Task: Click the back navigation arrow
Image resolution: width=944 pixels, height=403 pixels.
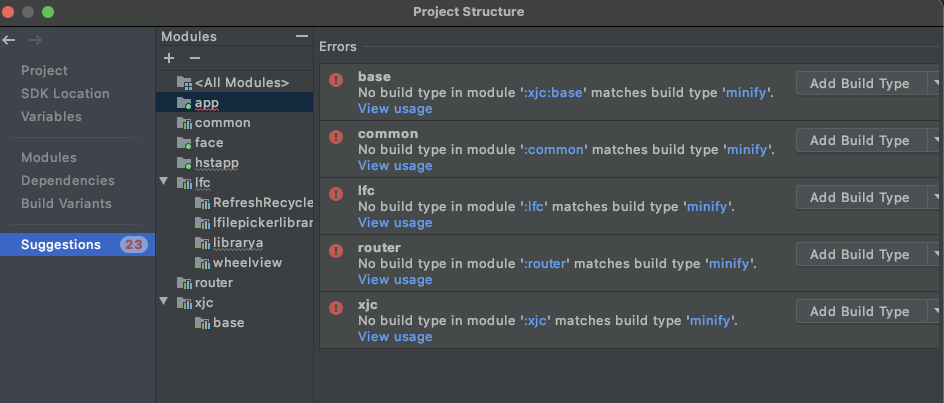Action: point(9,40)
